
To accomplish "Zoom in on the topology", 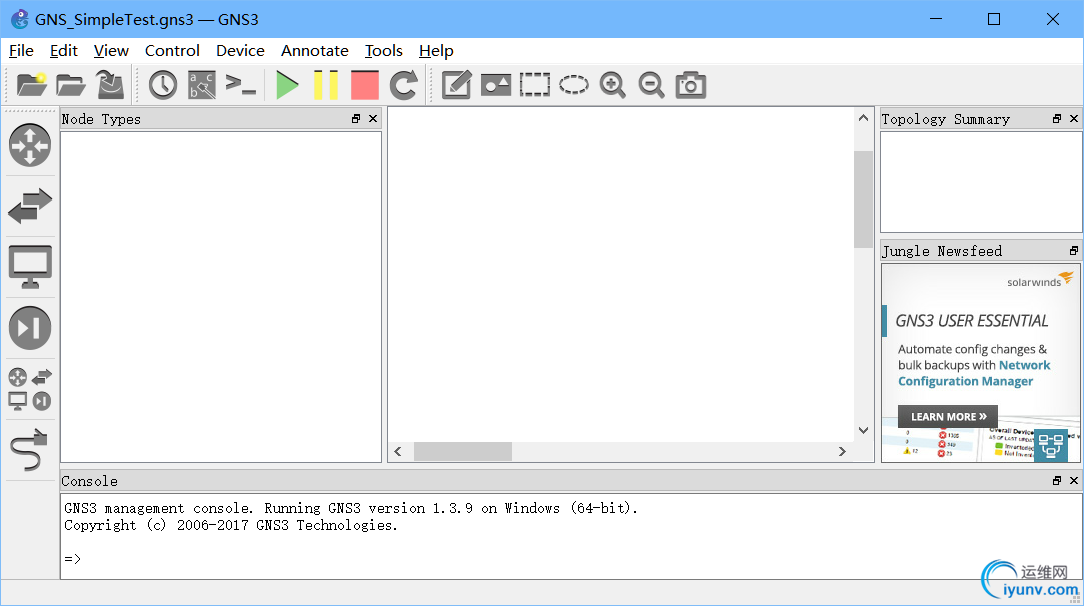I will 613,85.
